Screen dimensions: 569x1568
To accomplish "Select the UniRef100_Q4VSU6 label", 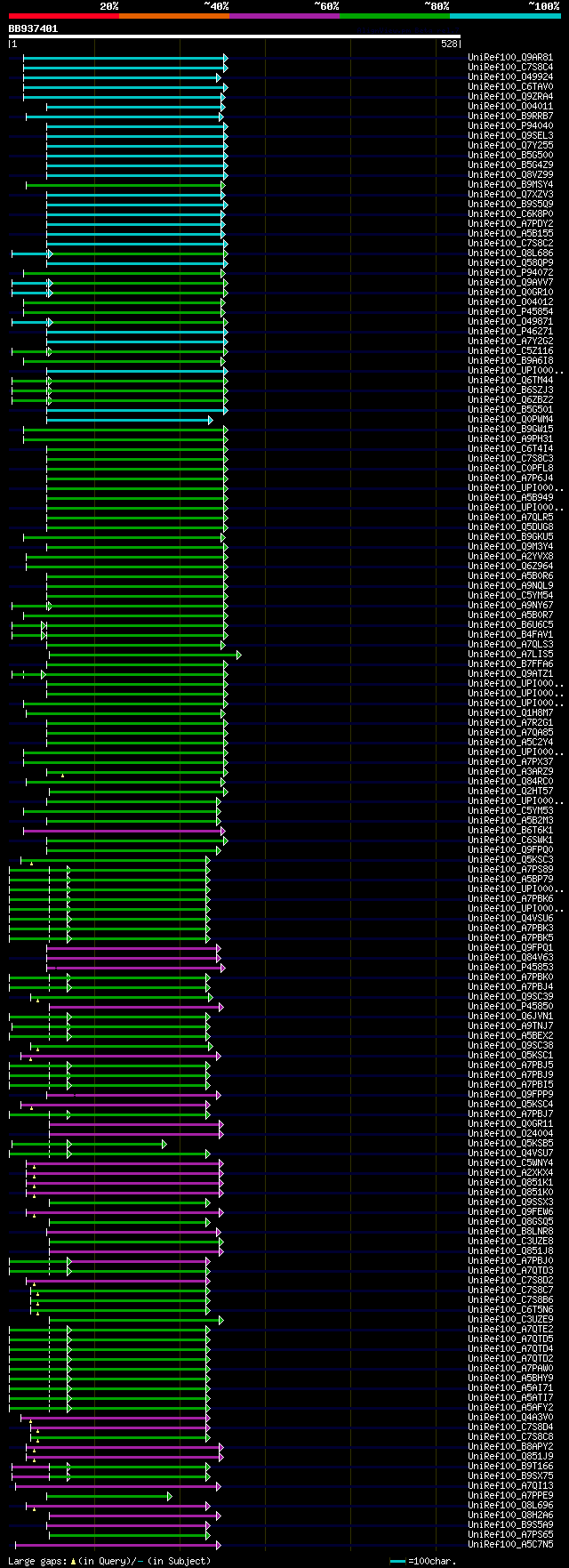I will pos(510,918).
